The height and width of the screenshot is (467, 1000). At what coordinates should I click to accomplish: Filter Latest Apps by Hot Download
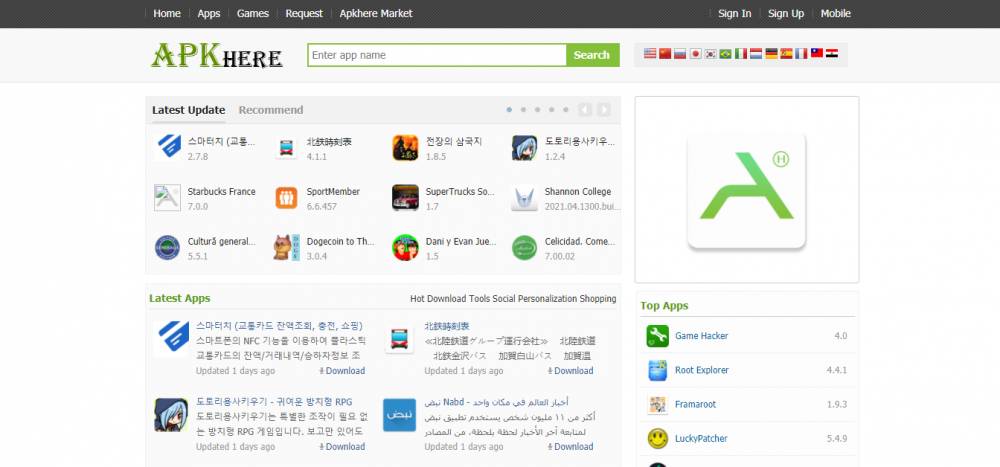[438, 299]
